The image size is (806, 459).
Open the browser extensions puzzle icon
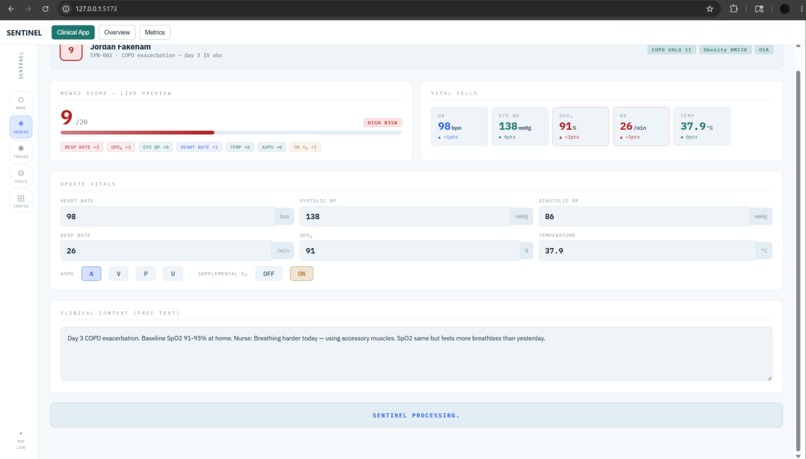(x=734, y=9)
